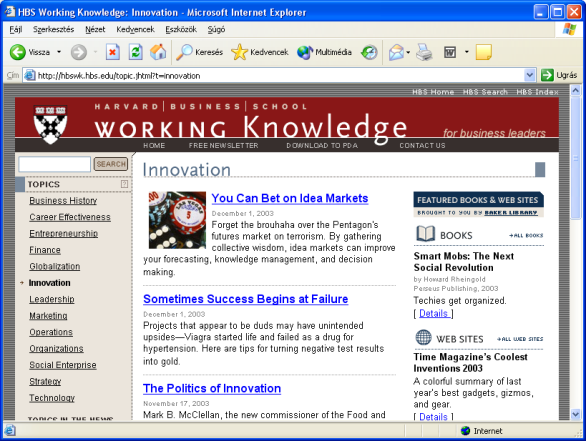Click the DOWNLOAD TO PDA nav link
The image size is (586, 441).
322,145
